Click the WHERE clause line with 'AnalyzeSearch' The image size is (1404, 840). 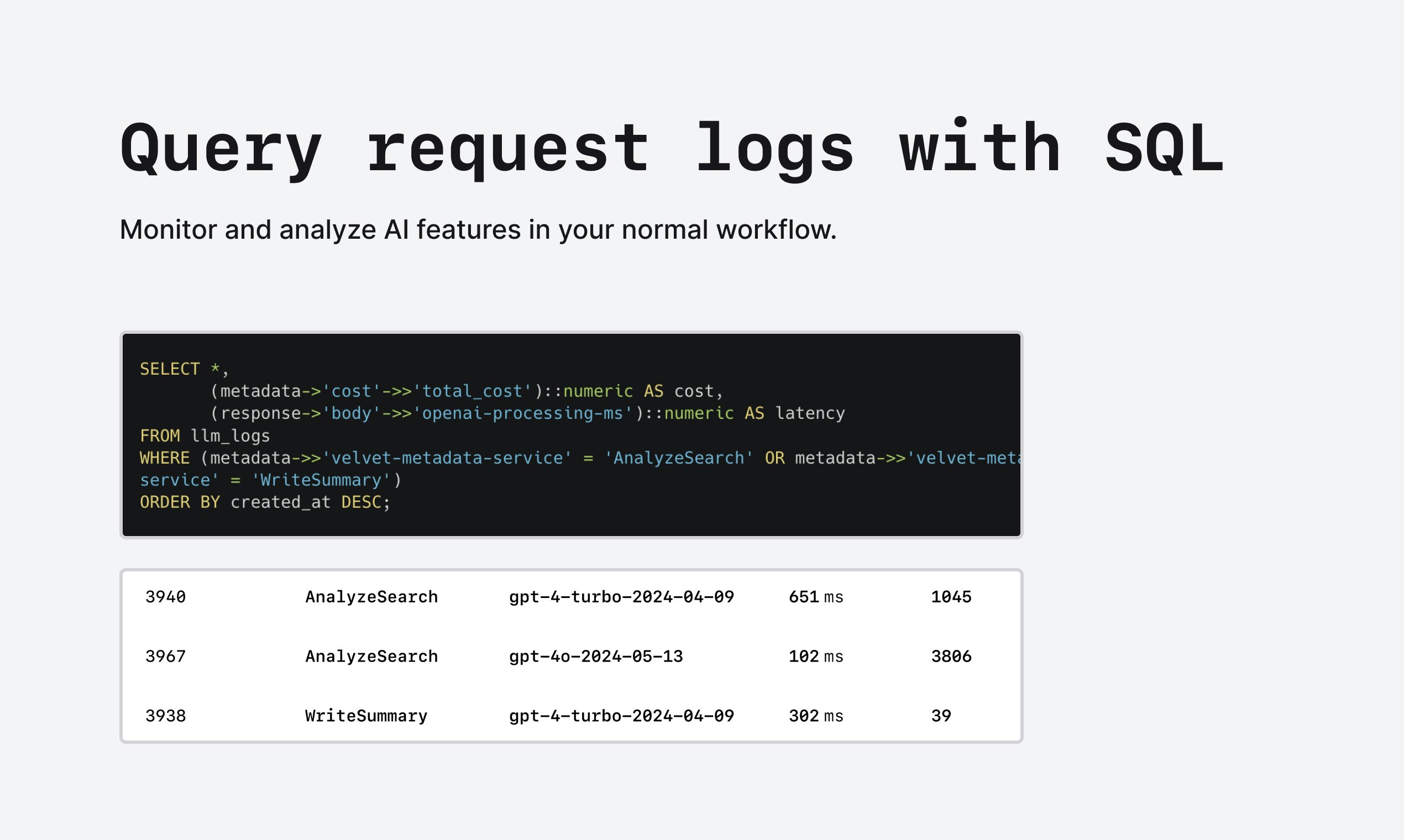[x=580, y=458]
